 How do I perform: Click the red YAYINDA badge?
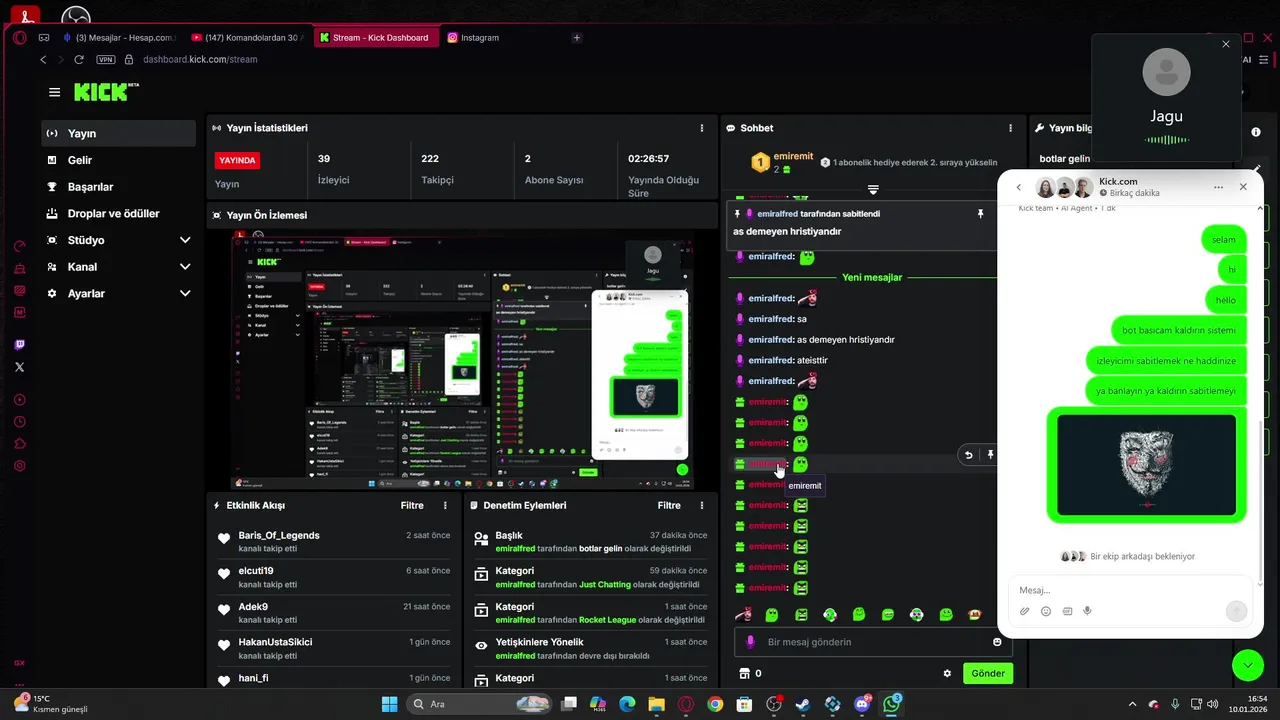click(x=237, y=160)
